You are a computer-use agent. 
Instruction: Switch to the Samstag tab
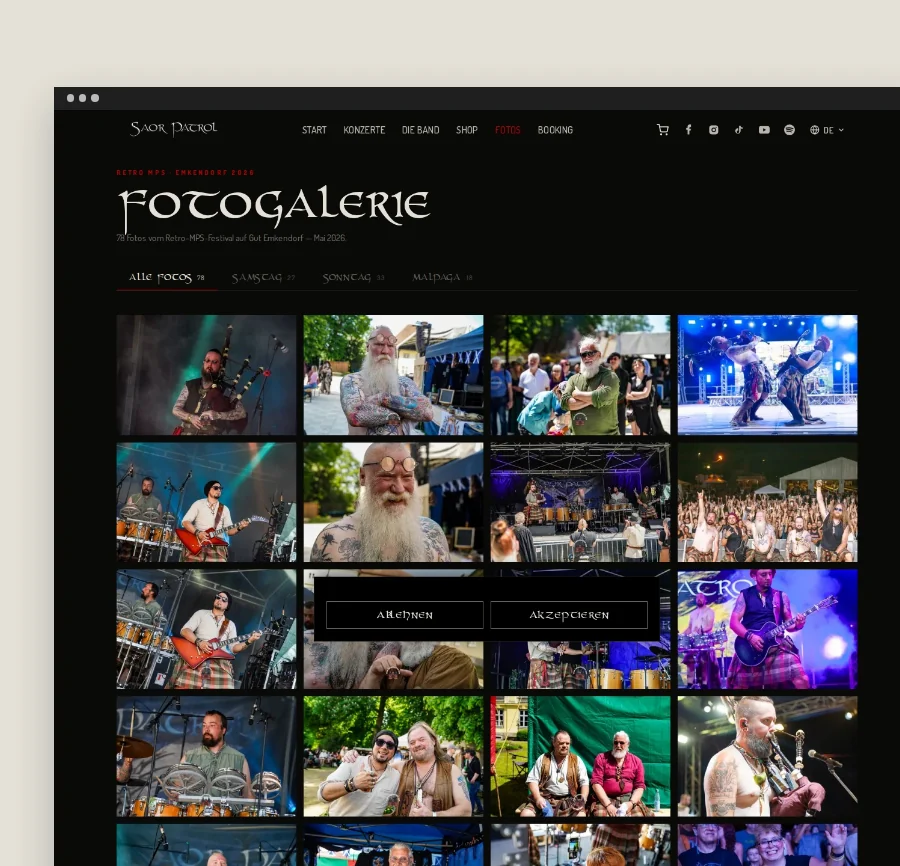(263, 278)
